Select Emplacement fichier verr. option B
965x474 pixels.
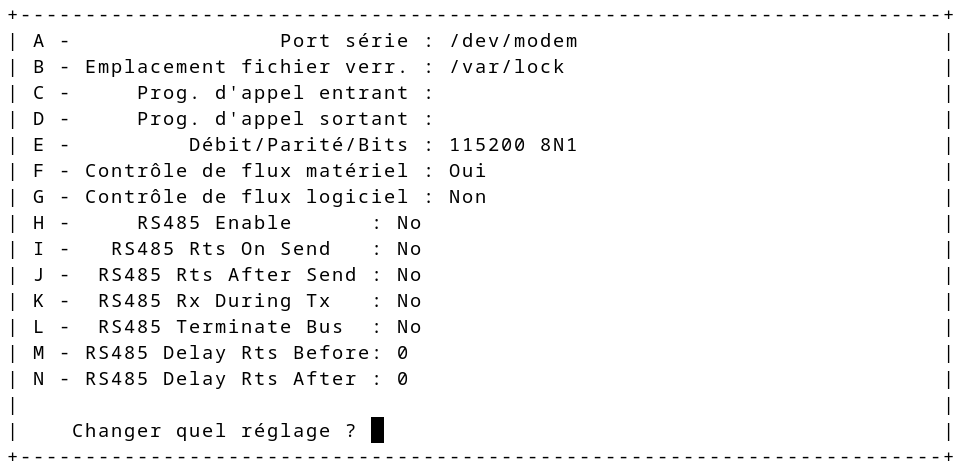tap(298, 67)
